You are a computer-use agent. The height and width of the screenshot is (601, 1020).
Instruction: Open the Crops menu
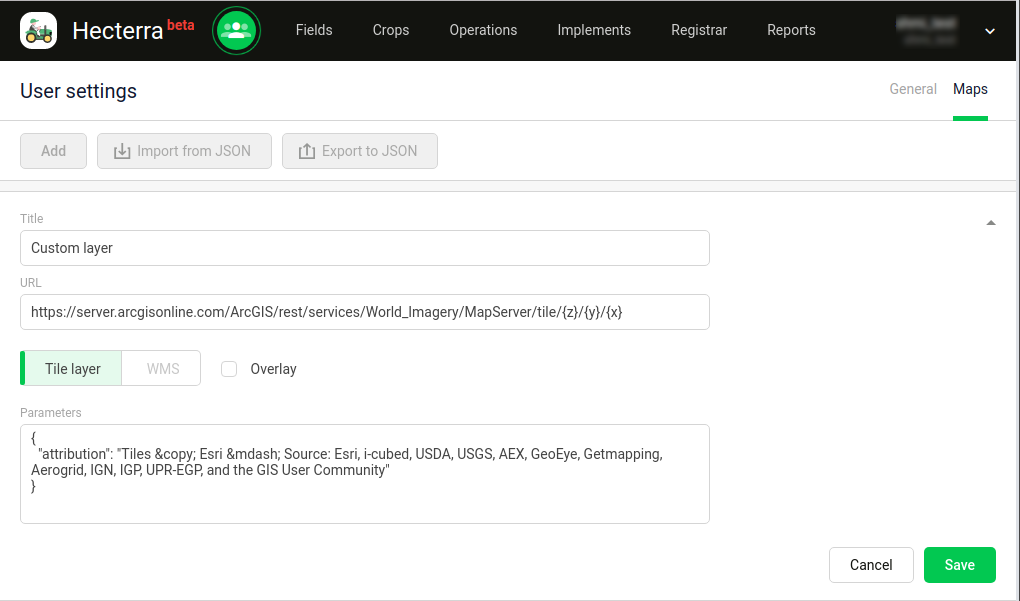click(391, 30)
